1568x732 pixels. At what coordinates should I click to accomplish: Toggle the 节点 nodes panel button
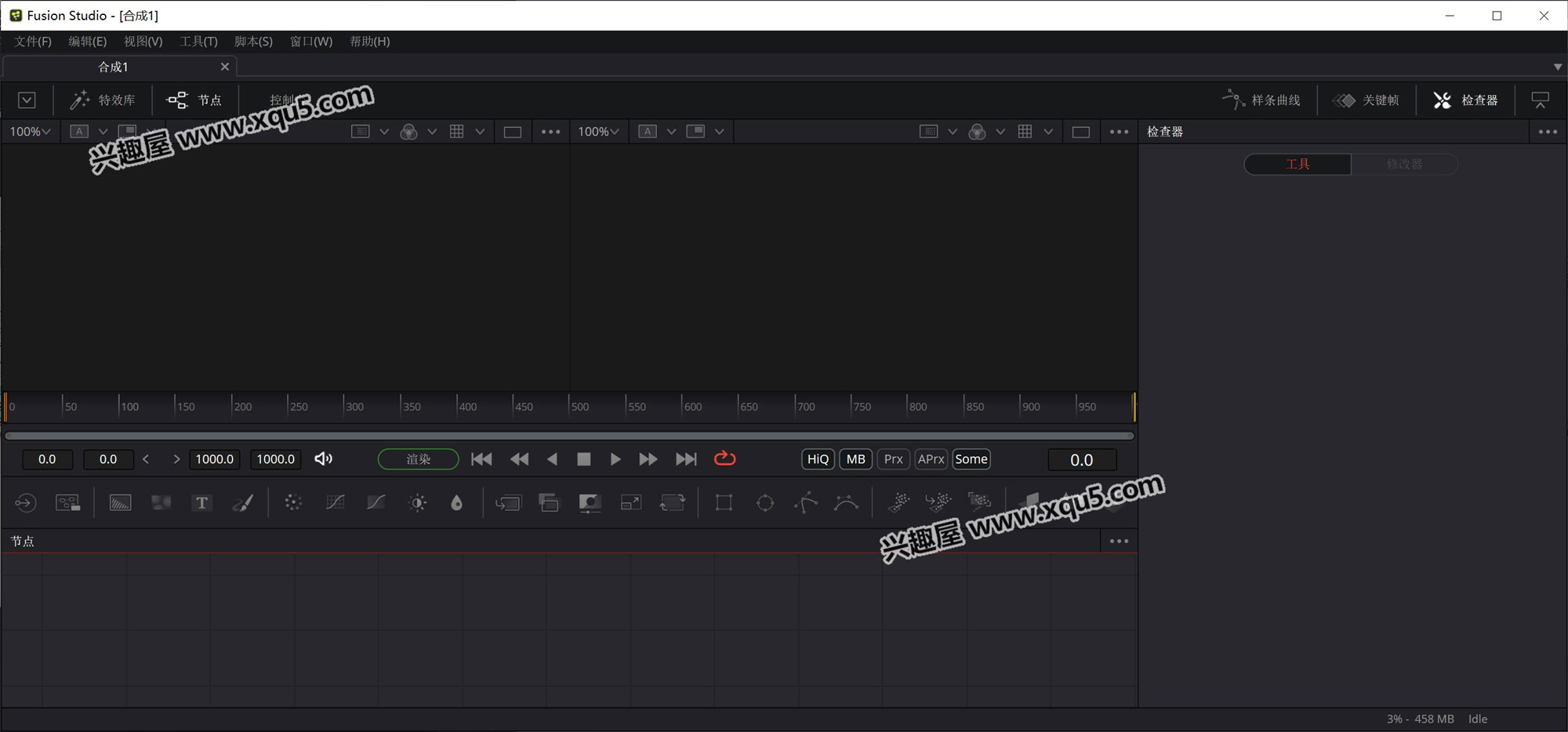[x=194, y=100]
